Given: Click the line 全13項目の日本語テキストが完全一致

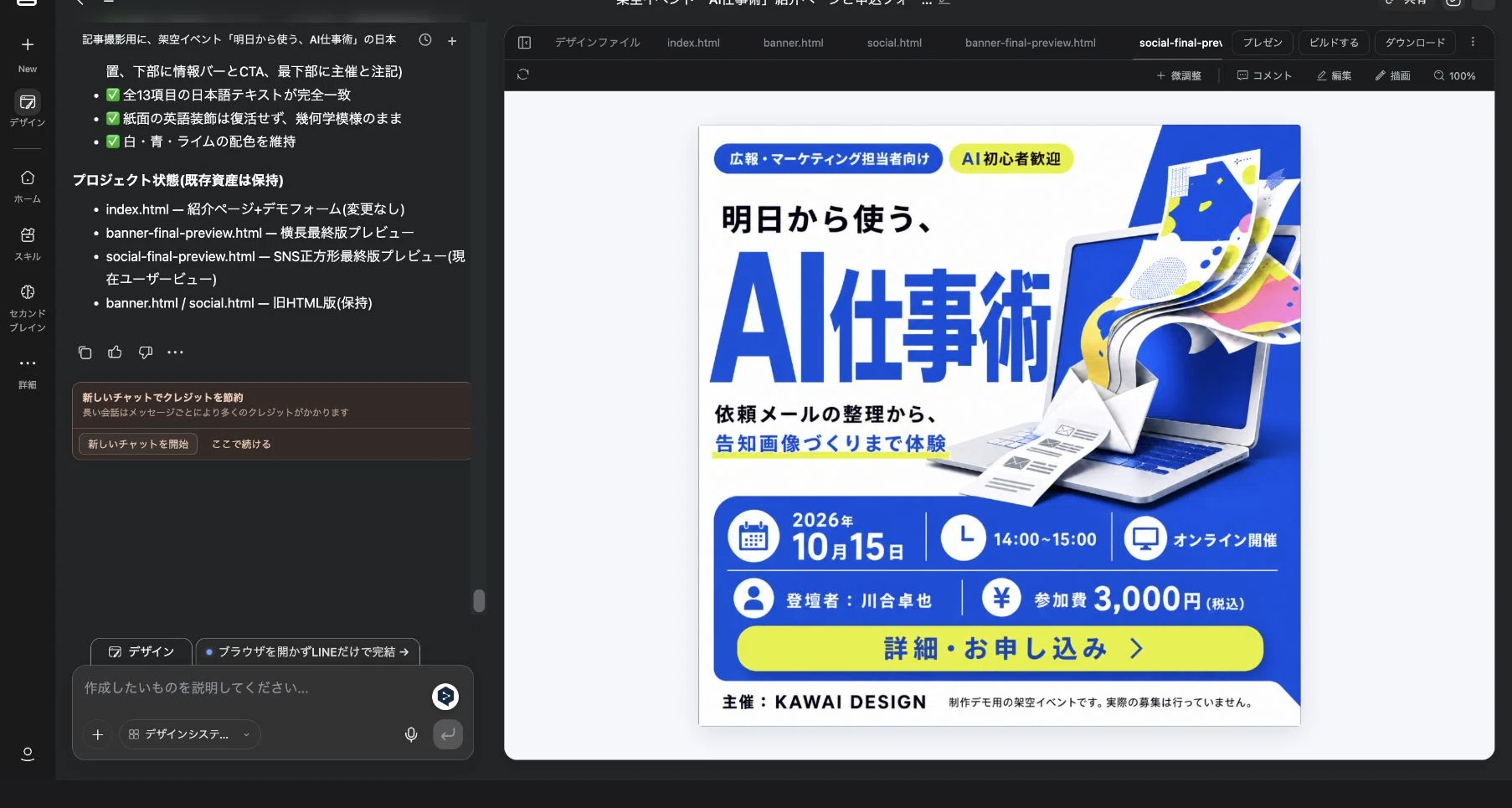Looking at the screenshot, I should pyautogui.click(x=229, y=95).
